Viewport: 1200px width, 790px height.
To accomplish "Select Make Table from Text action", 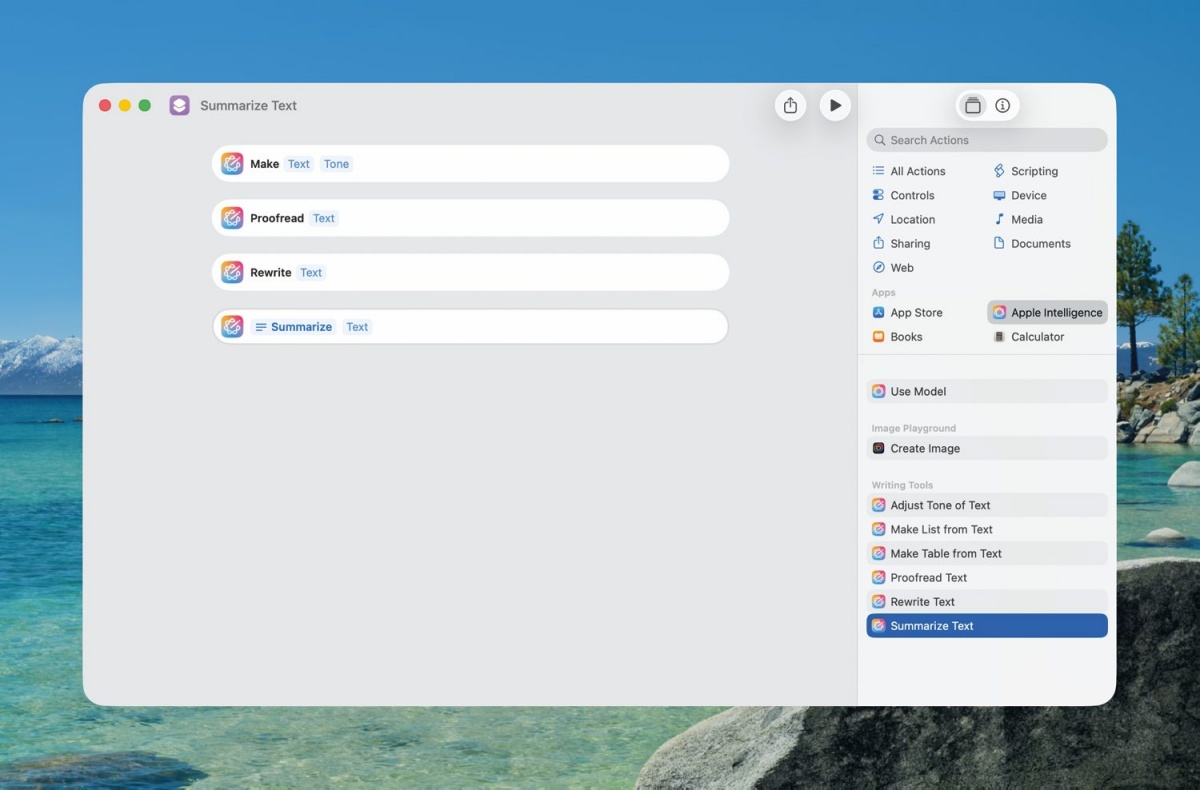I will pyautogui.click(x=987, y=553).
